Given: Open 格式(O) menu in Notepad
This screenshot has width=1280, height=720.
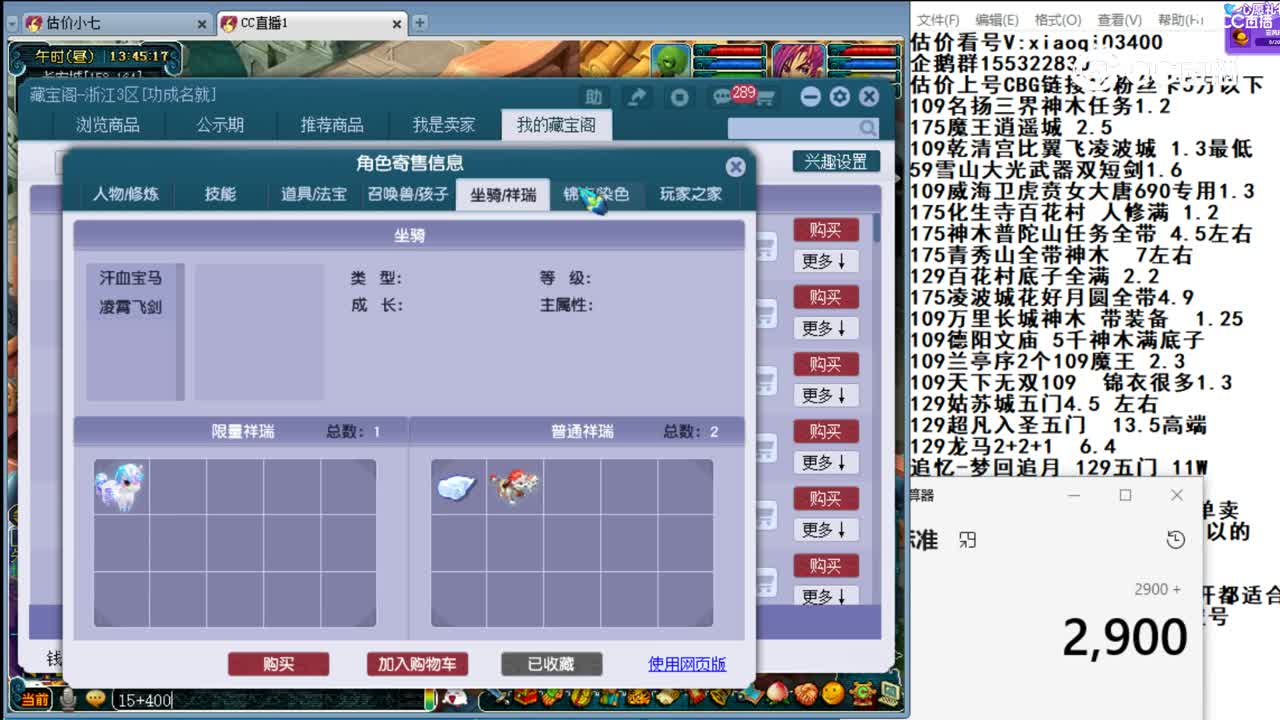Looking at the screenshot, I should coord(1058,20).
